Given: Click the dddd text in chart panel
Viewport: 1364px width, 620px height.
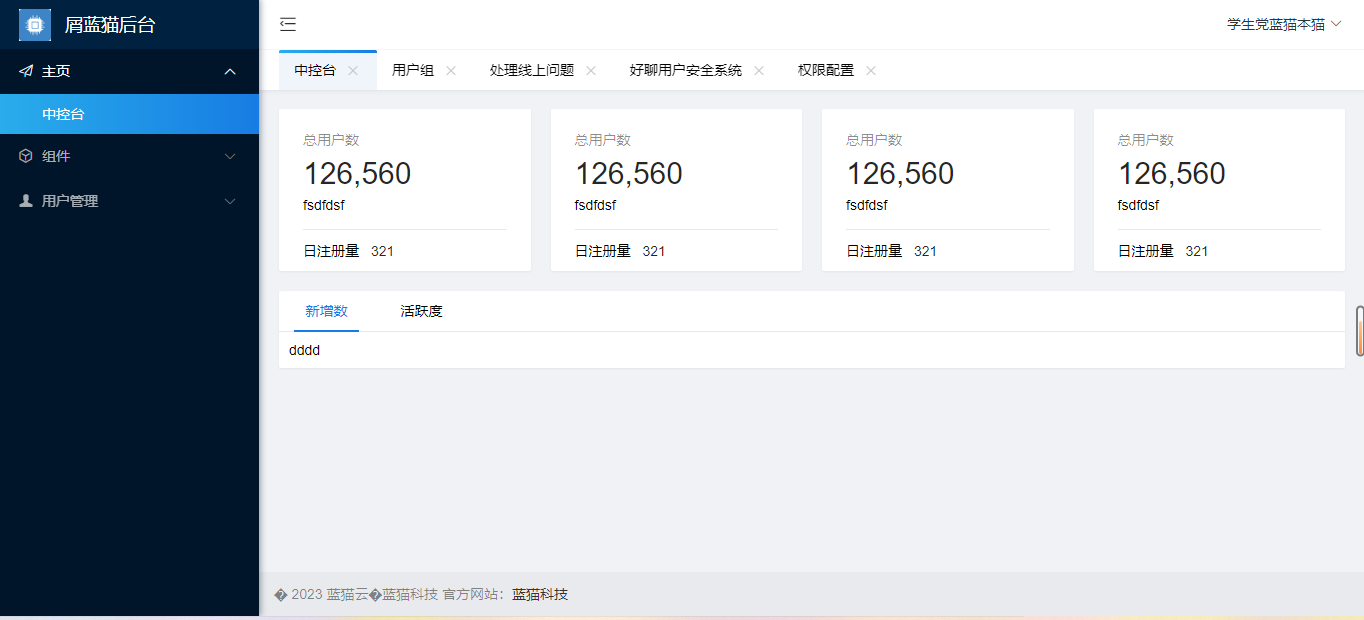Looking at the screenshot, I should (x=304, y=350).
